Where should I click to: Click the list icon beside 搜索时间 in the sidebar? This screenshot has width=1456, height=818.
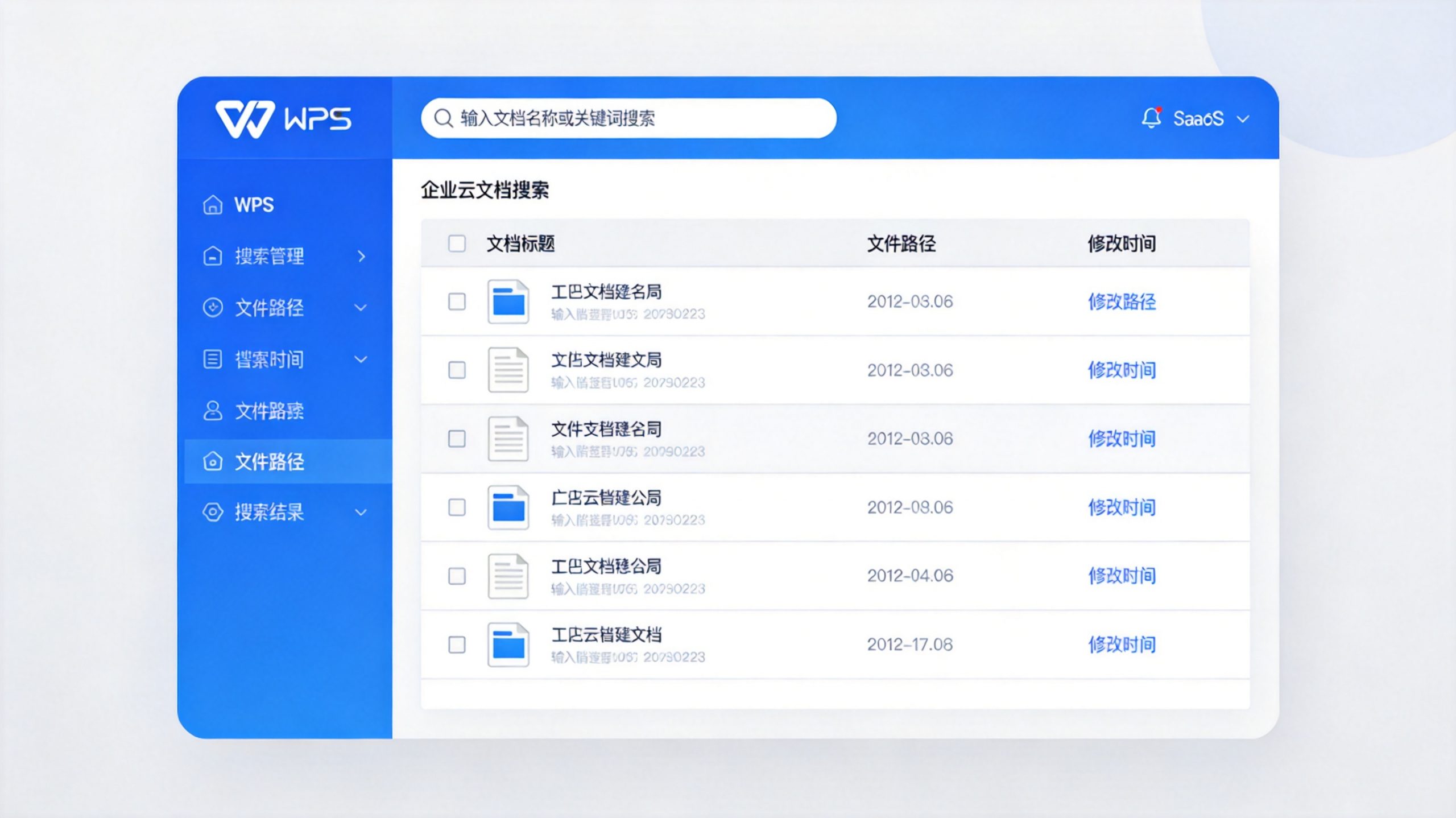213,359
